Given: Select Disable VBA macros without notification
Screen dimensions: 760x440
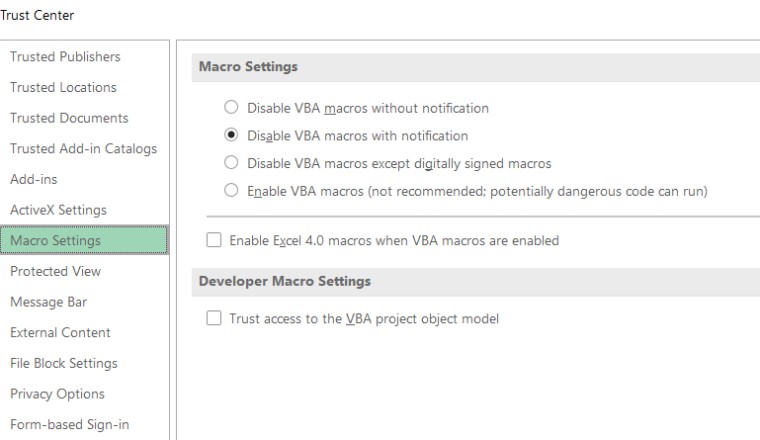Looking at the screenshot, I should tap(232, 108).
